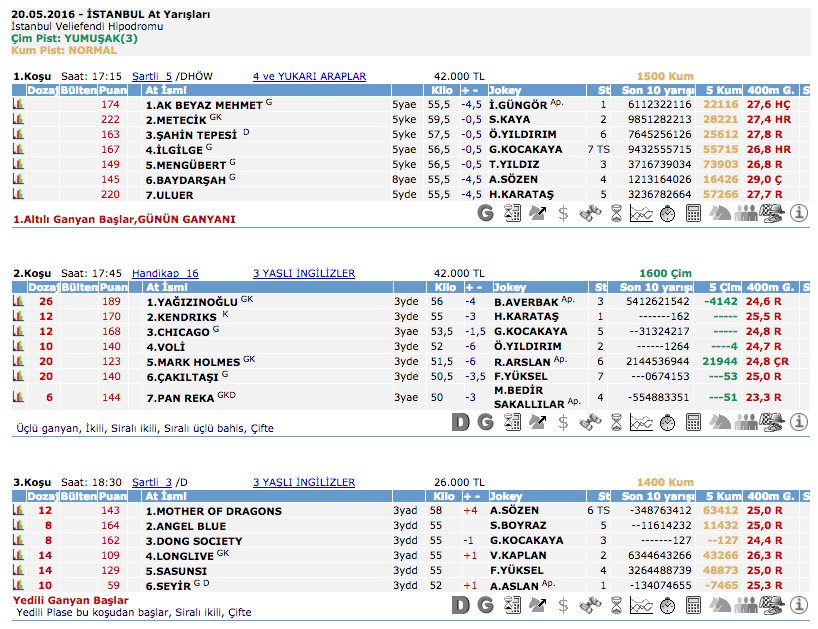Screen dimensions: 818x629
Task: Open the hourglass icon for race 1
Action: (616, 212)
